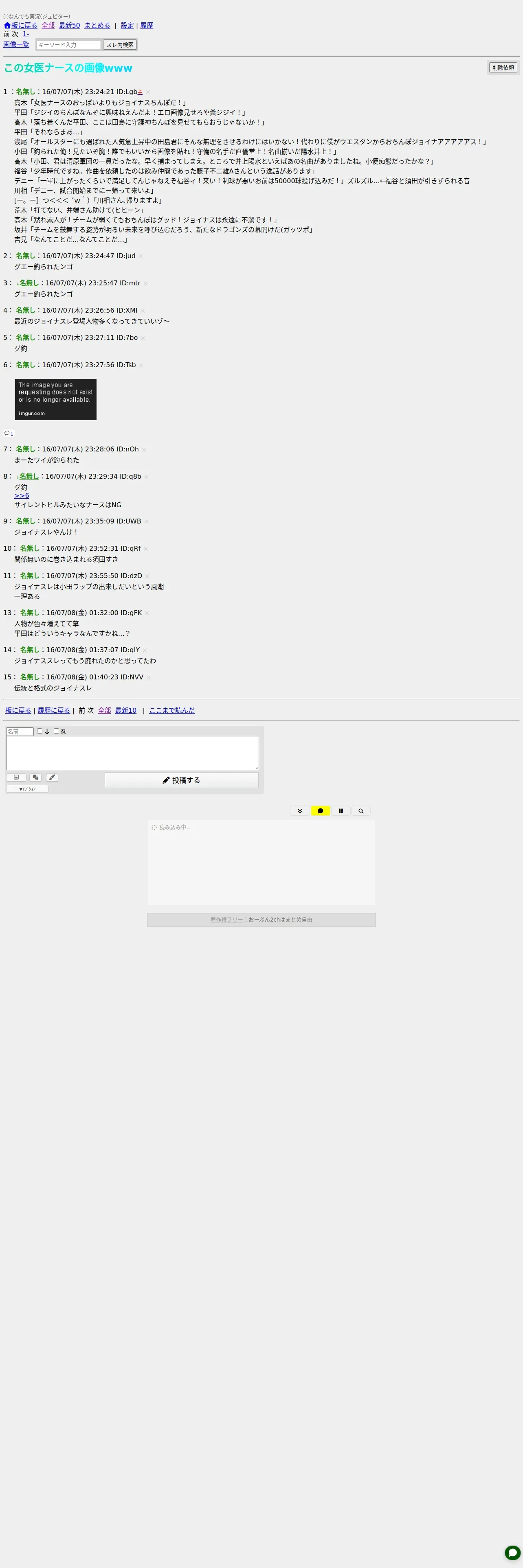Click the 名無し name on post 7

[26, 449]
